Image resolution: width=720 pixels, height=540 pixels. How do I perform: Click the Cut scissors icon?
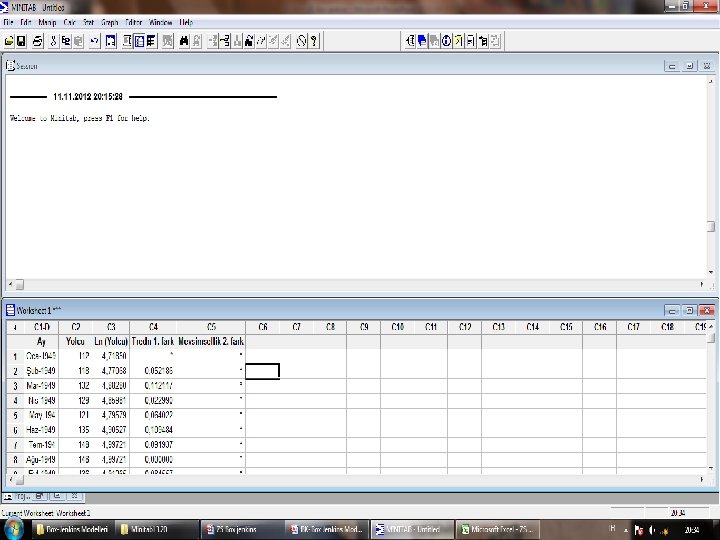[53, 41]
